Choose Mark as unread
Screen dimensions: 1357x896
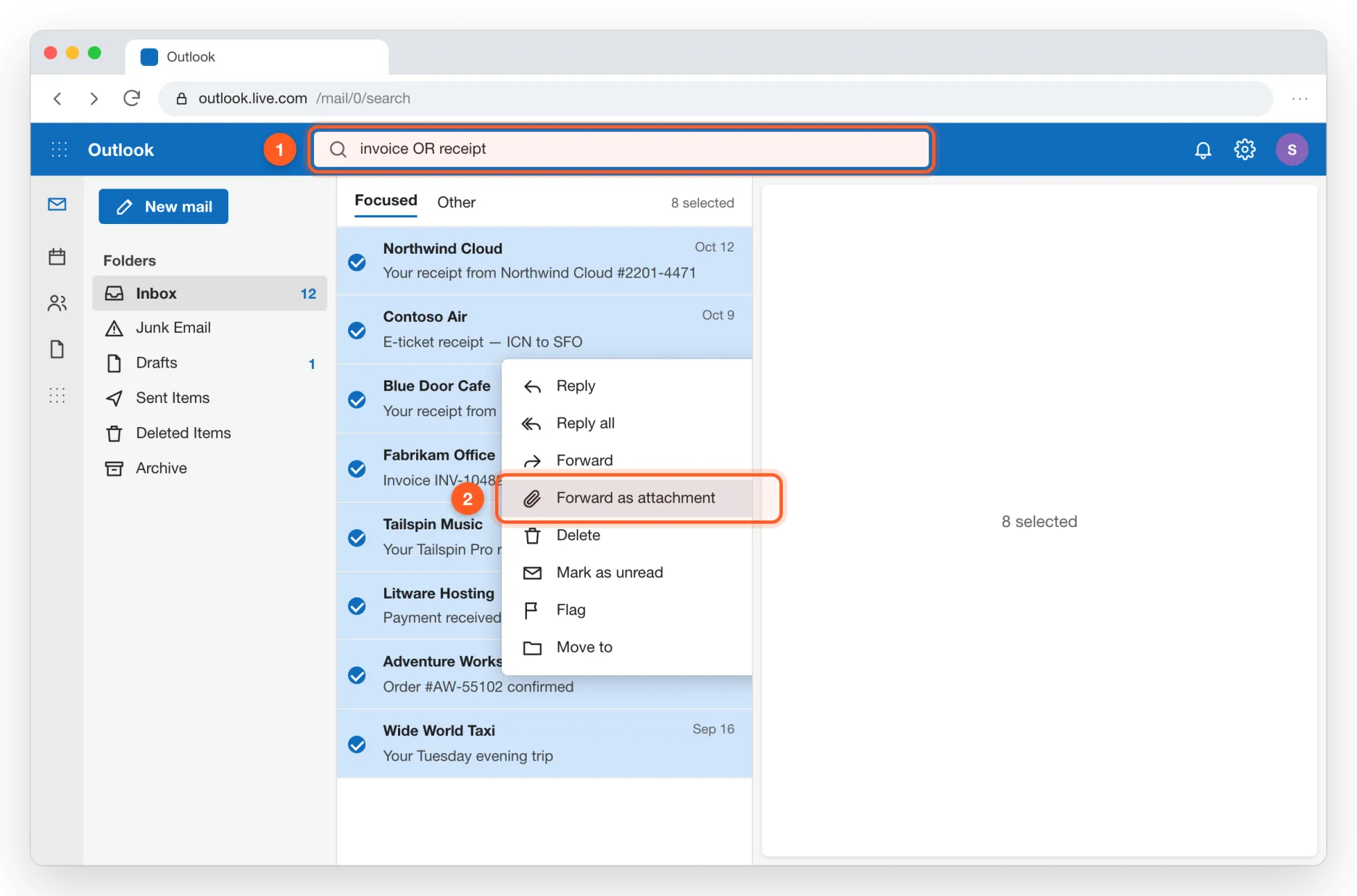(627, 573)
